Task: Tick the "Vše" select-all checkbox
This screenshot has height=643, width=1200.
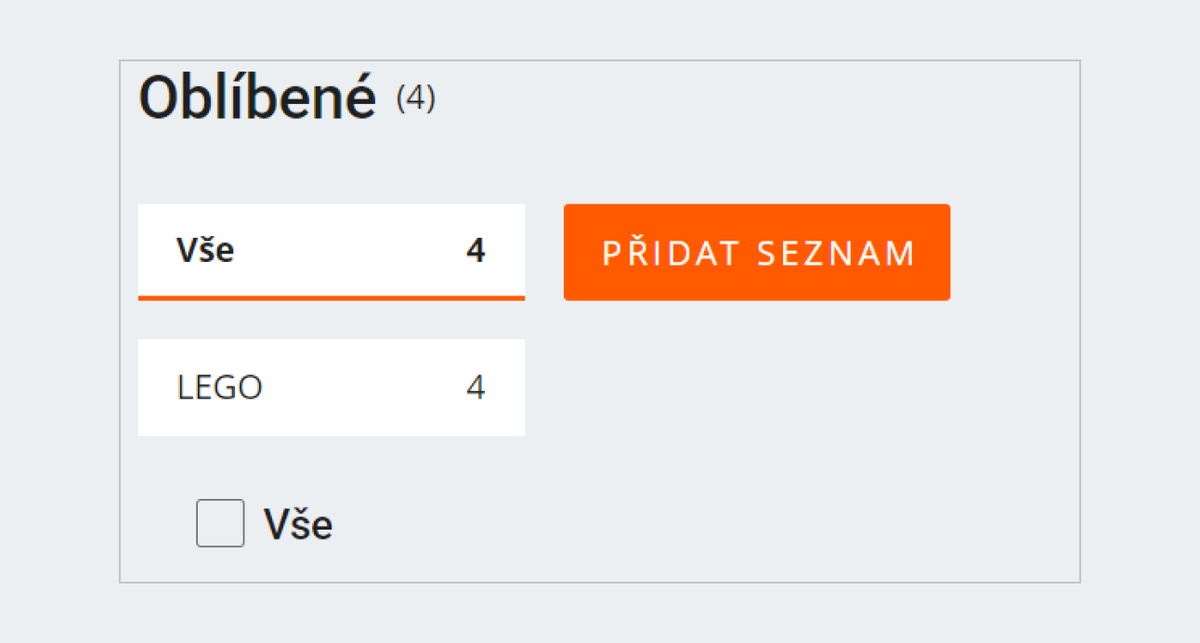Action: pos(220,523)
